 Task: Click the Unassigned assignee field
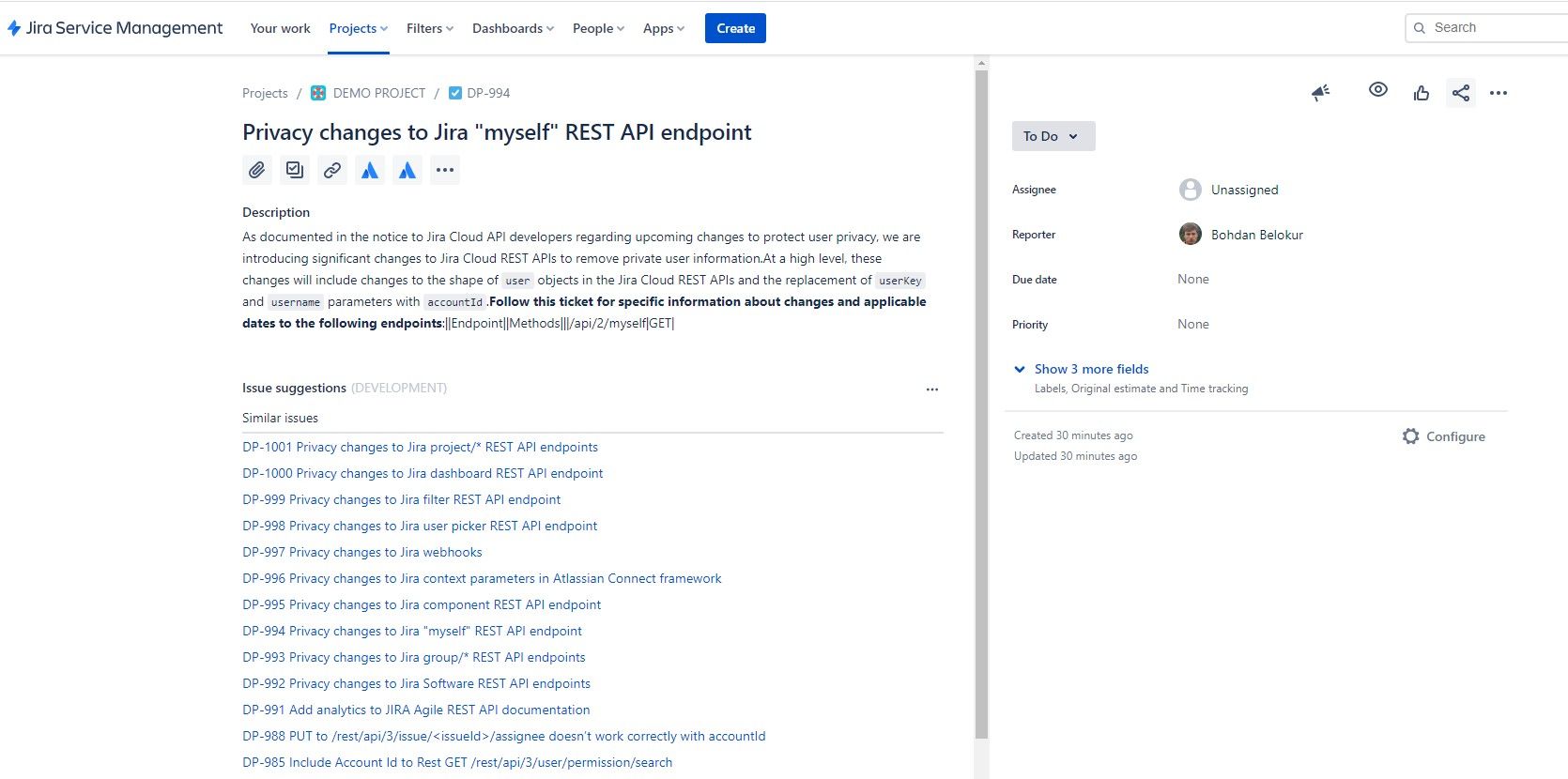pyautogui.click(x=1244, y=190)
